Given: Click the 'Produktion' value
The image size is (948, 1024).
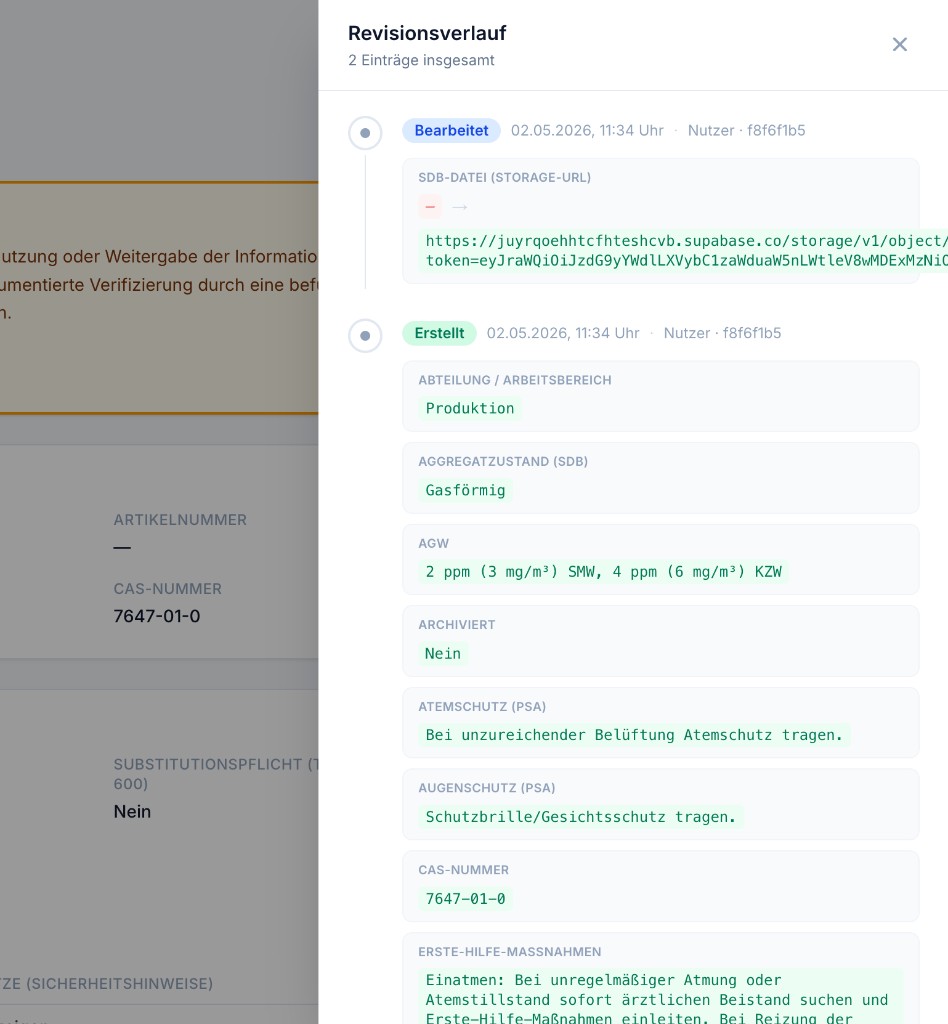Looking at the screenshot, I should coord(470,408).
